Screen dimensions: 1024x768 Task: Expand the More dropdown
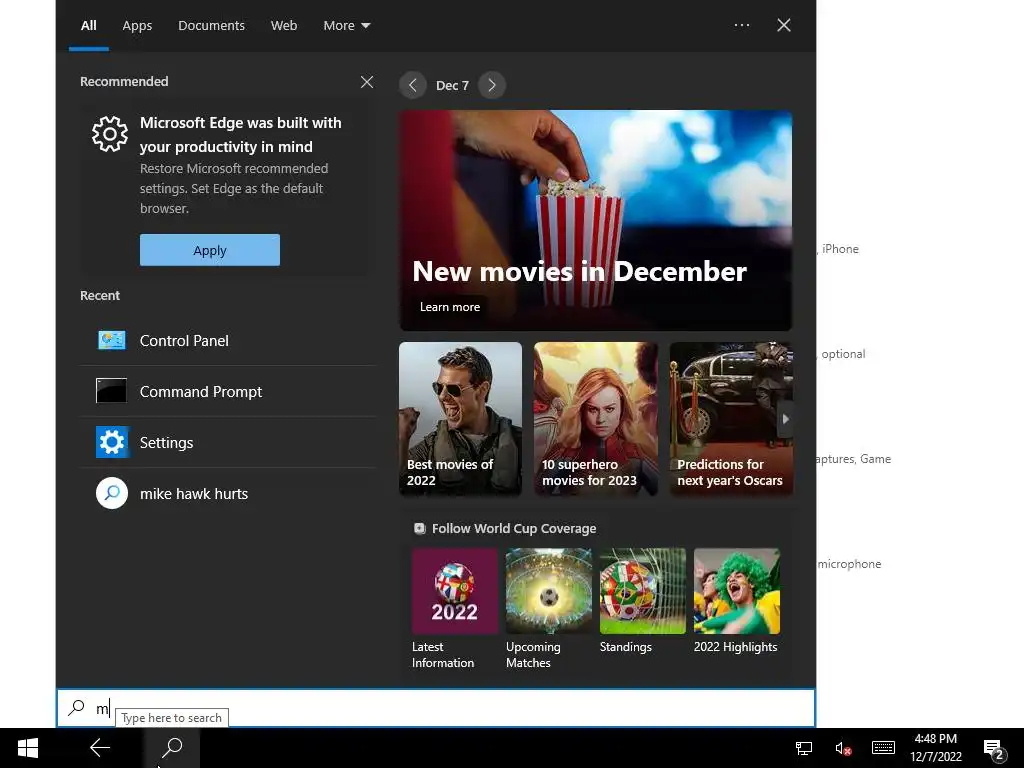[x=347, y=25]
